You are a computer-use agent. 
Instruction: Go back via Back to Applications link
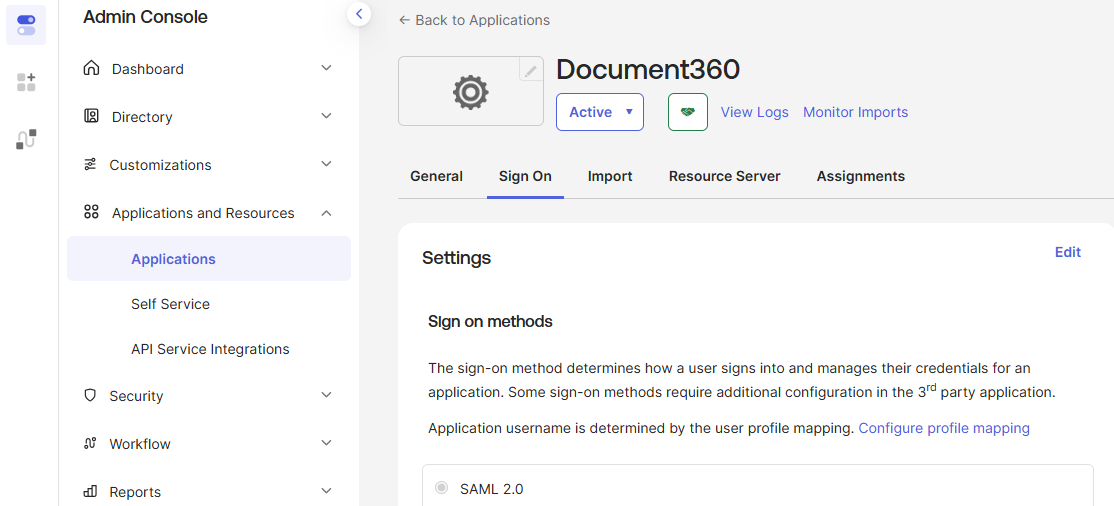pos(475,20)
